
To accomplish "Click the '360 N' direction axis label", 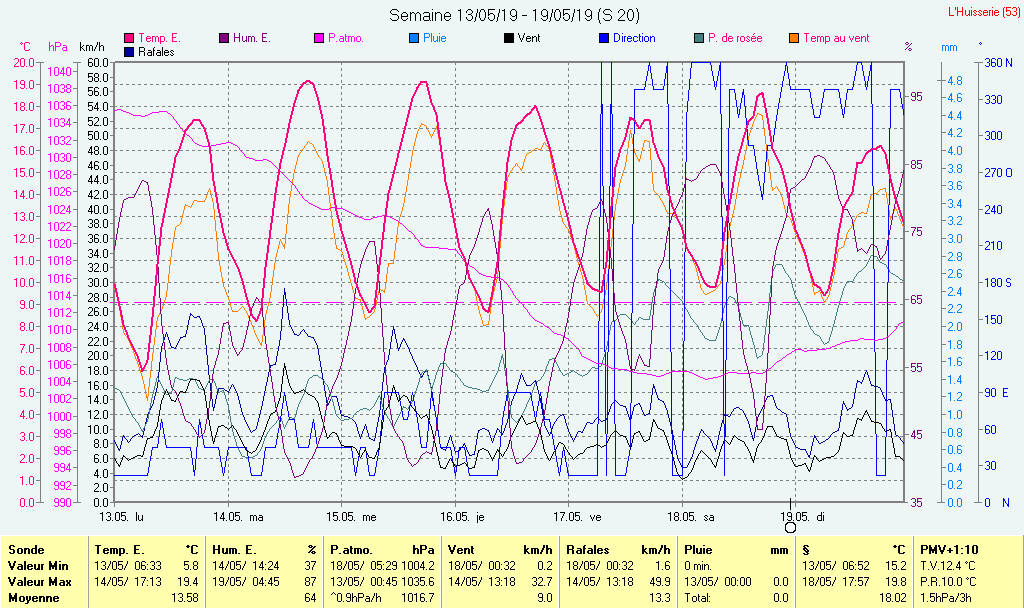I will [x=999, y=63].
